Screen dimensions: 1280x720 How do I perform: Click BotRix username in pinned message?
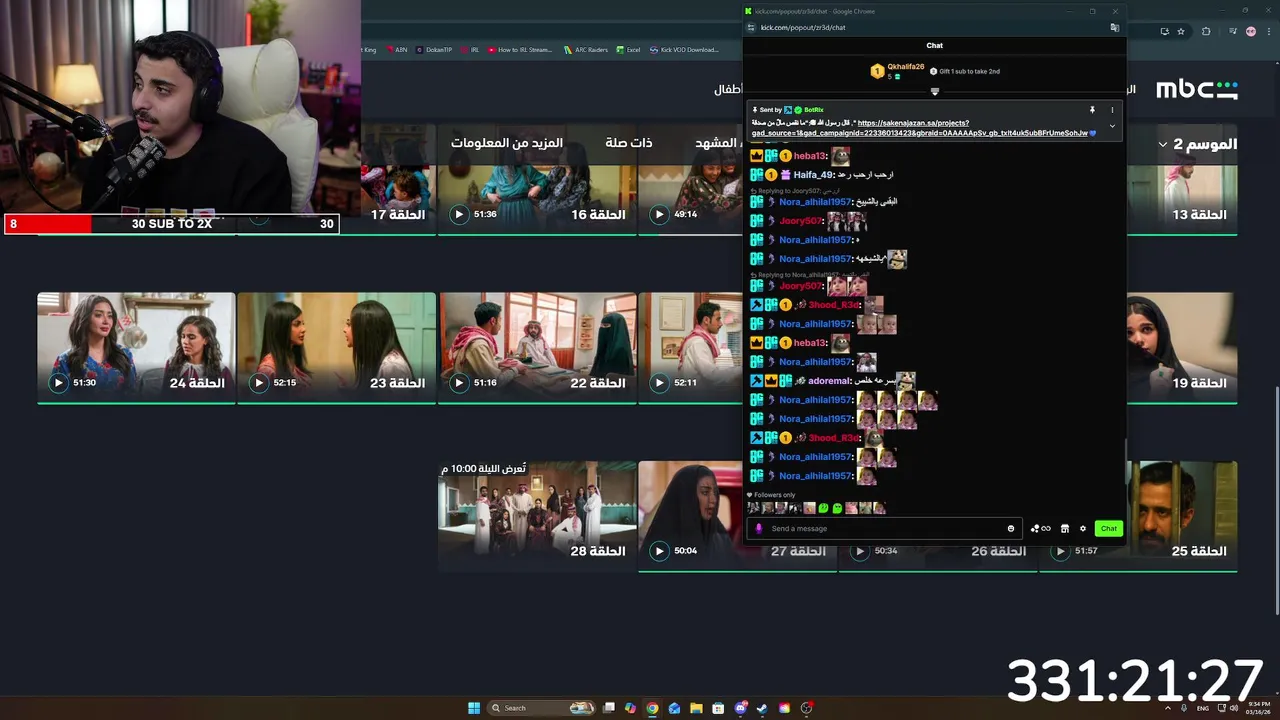click(x=814, y=110)
